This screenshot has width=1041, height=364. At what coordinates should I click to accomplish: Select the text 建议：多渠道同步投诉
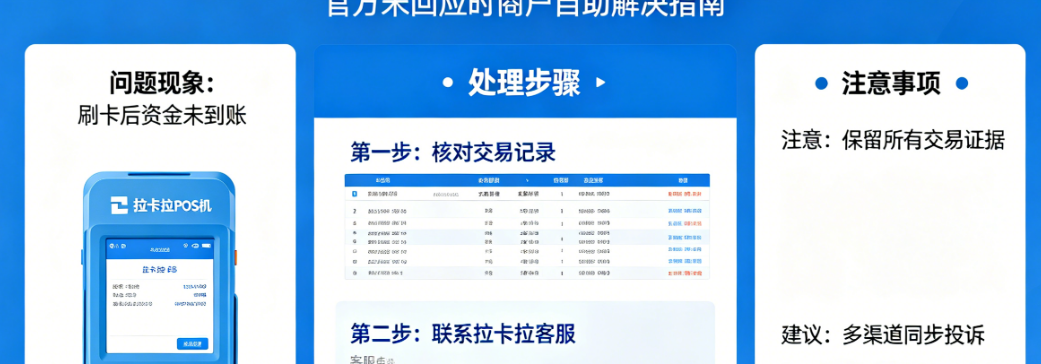tap(883, 335)
